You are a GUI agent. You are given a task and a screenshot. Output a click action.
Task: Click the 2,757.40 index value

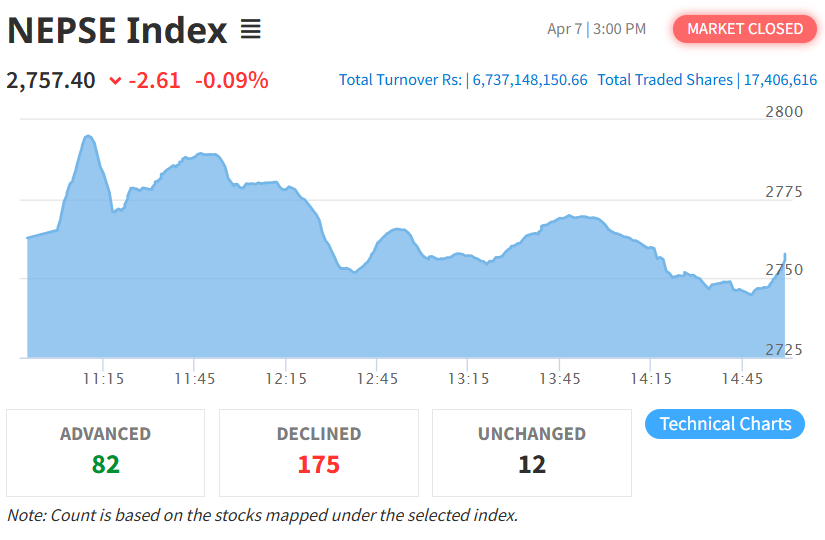(x=51, y=80)
